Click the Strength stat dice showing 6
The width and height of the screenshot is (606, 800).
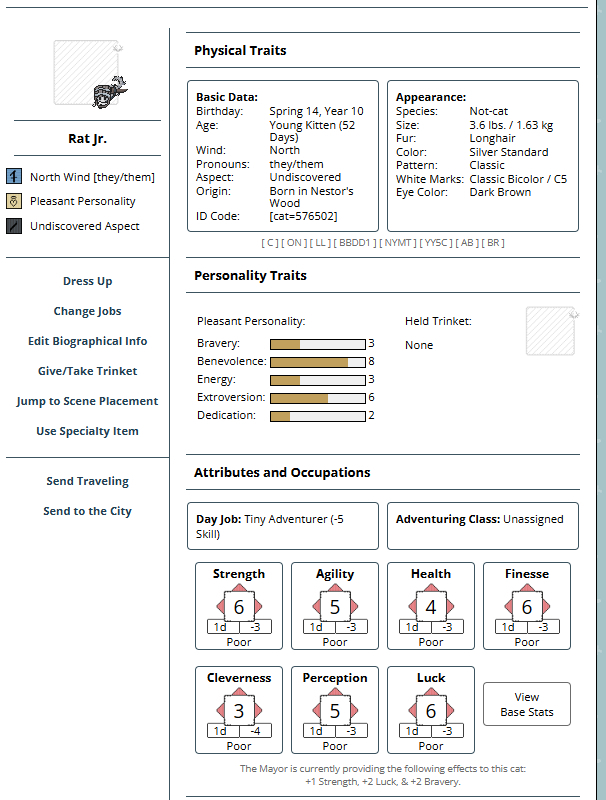click(x=239, y=606)
